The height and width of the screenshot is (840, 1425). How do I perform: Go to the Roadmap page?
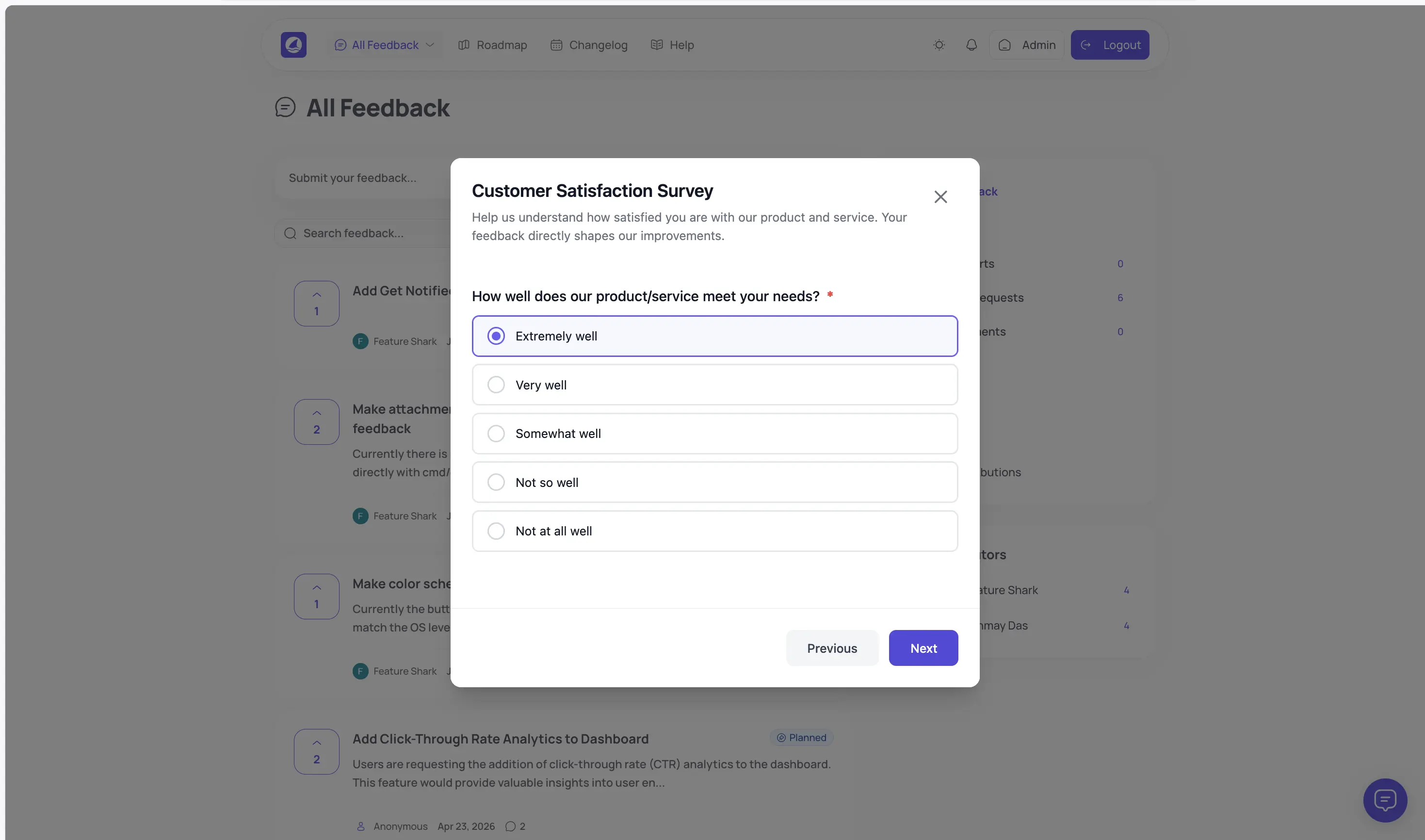(x=492, y=45)
